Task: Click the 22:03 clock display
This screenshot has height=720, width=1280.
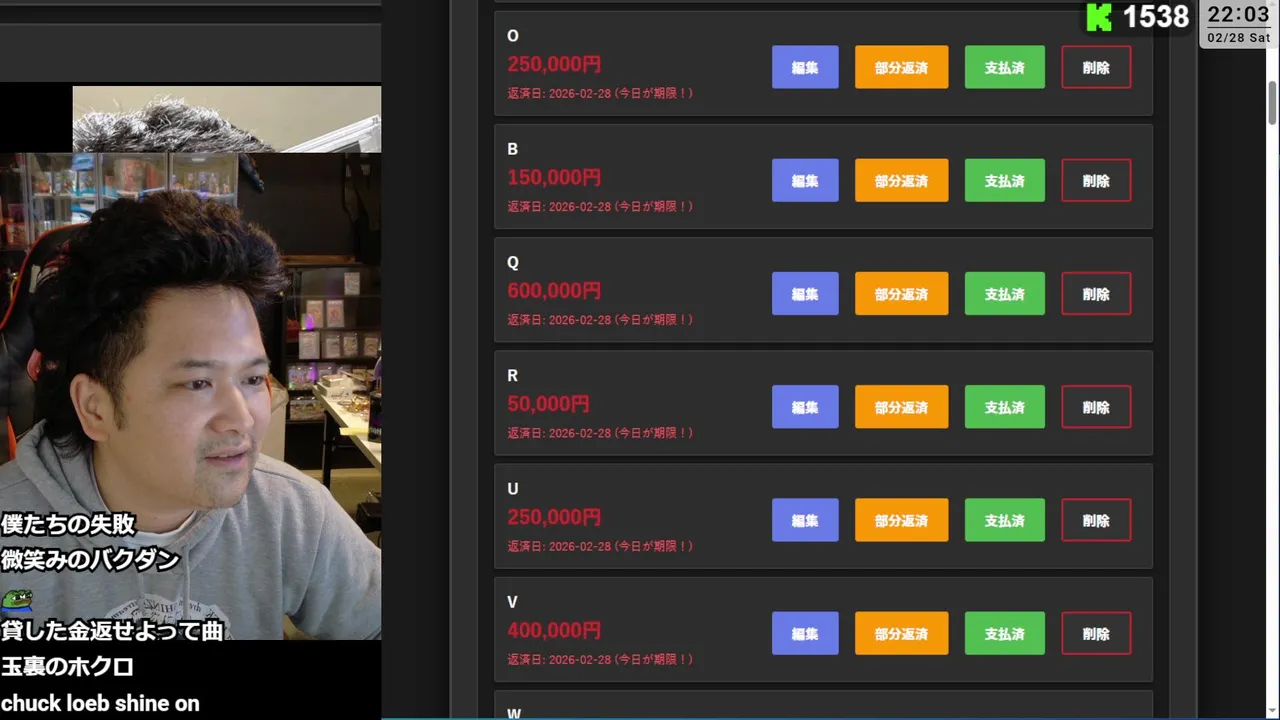Action: [x=1238, y=14]
